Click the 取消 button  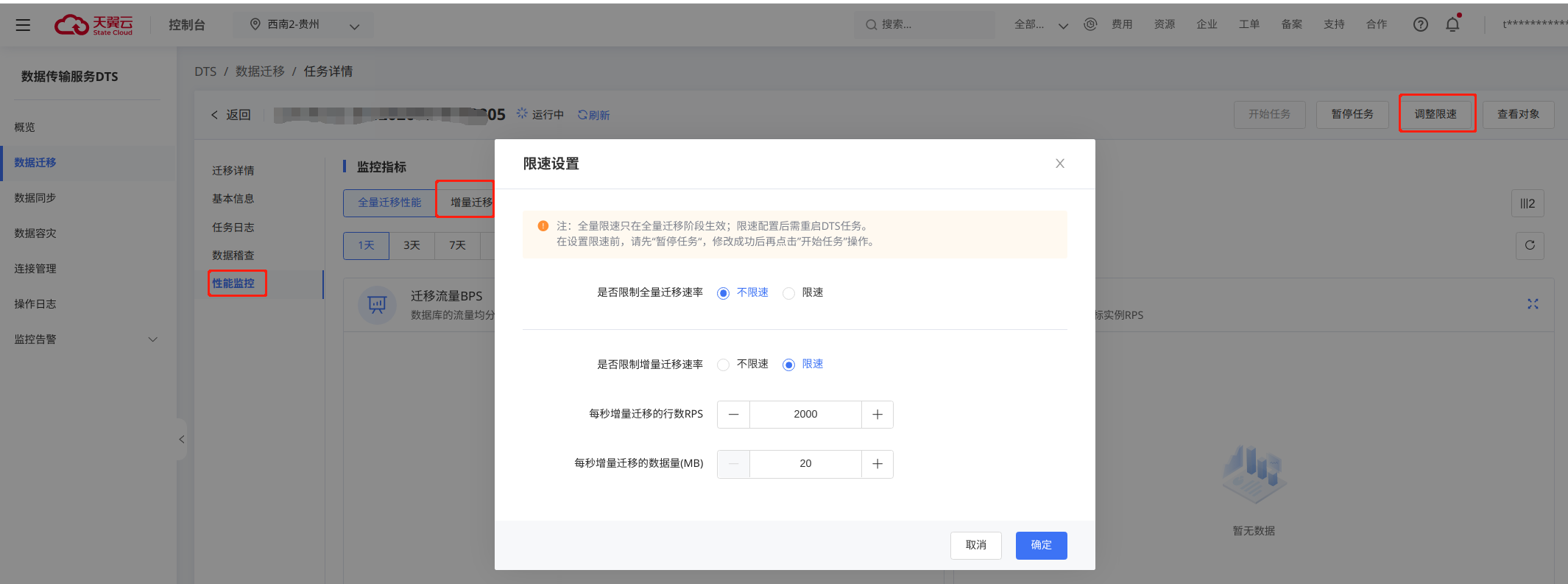coord(975,545)
